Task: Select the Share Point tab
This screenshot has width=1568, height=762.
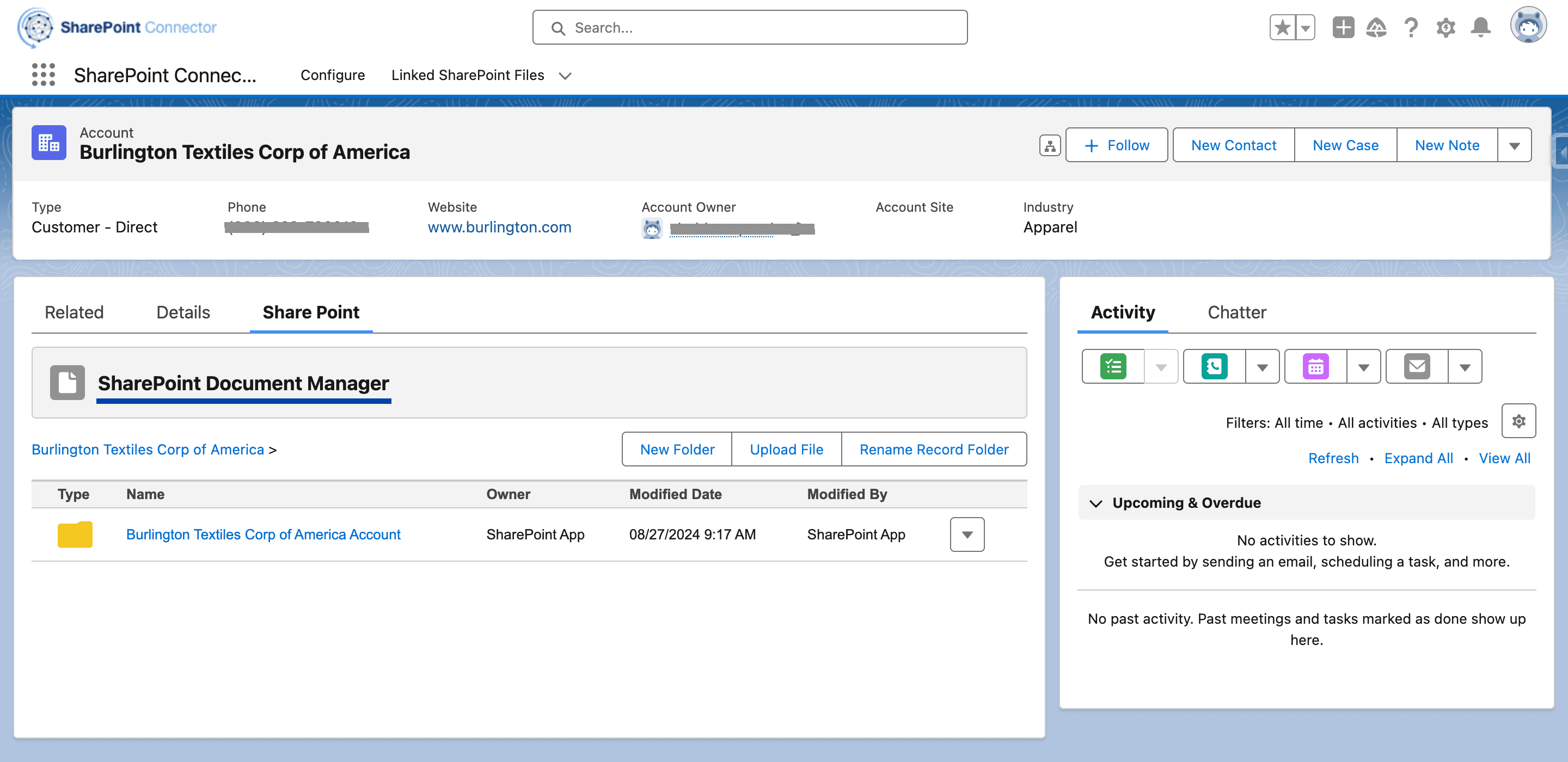Action: click(310, 312)
